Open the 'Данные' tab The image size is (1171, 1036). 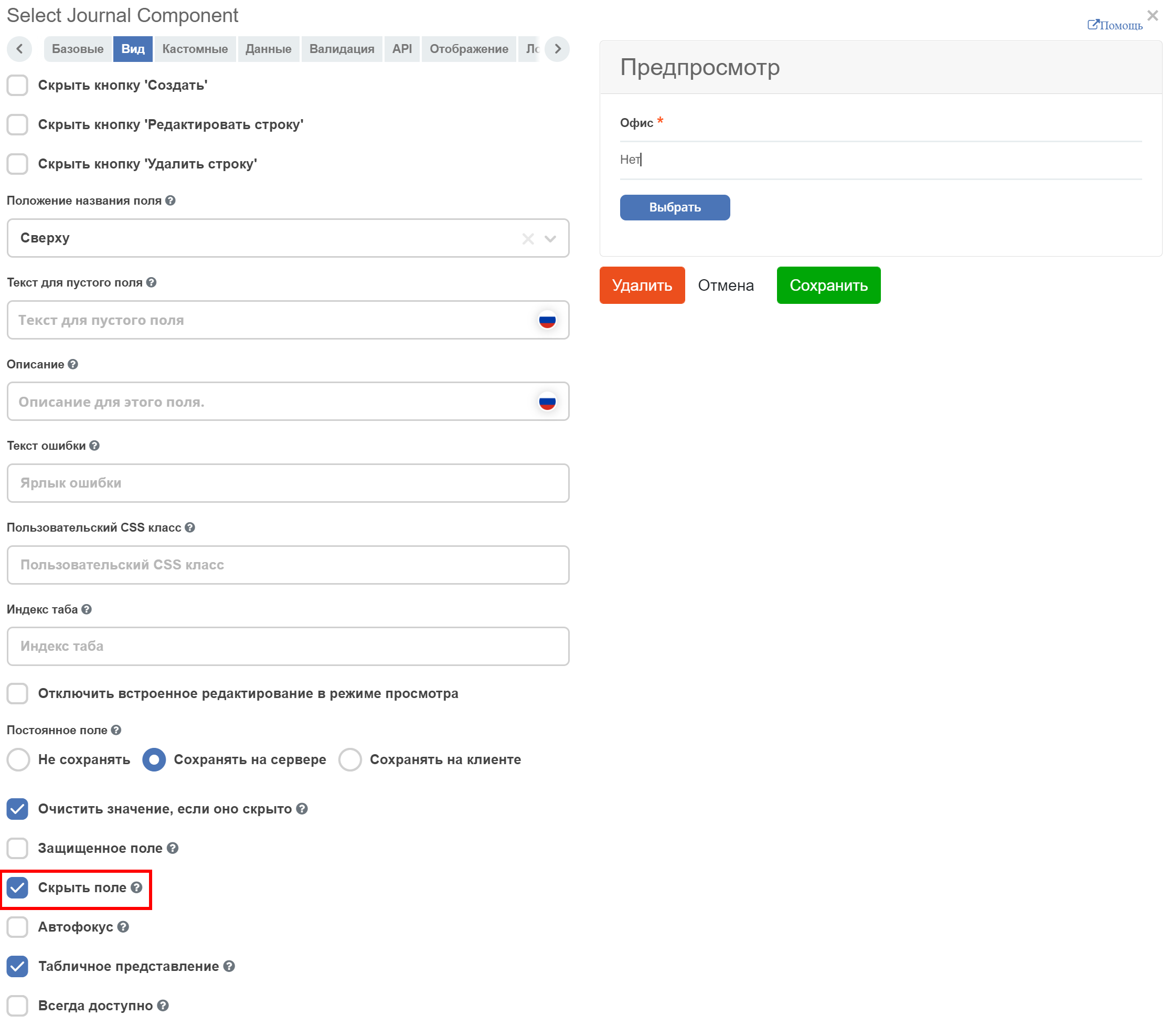[269, 49]
